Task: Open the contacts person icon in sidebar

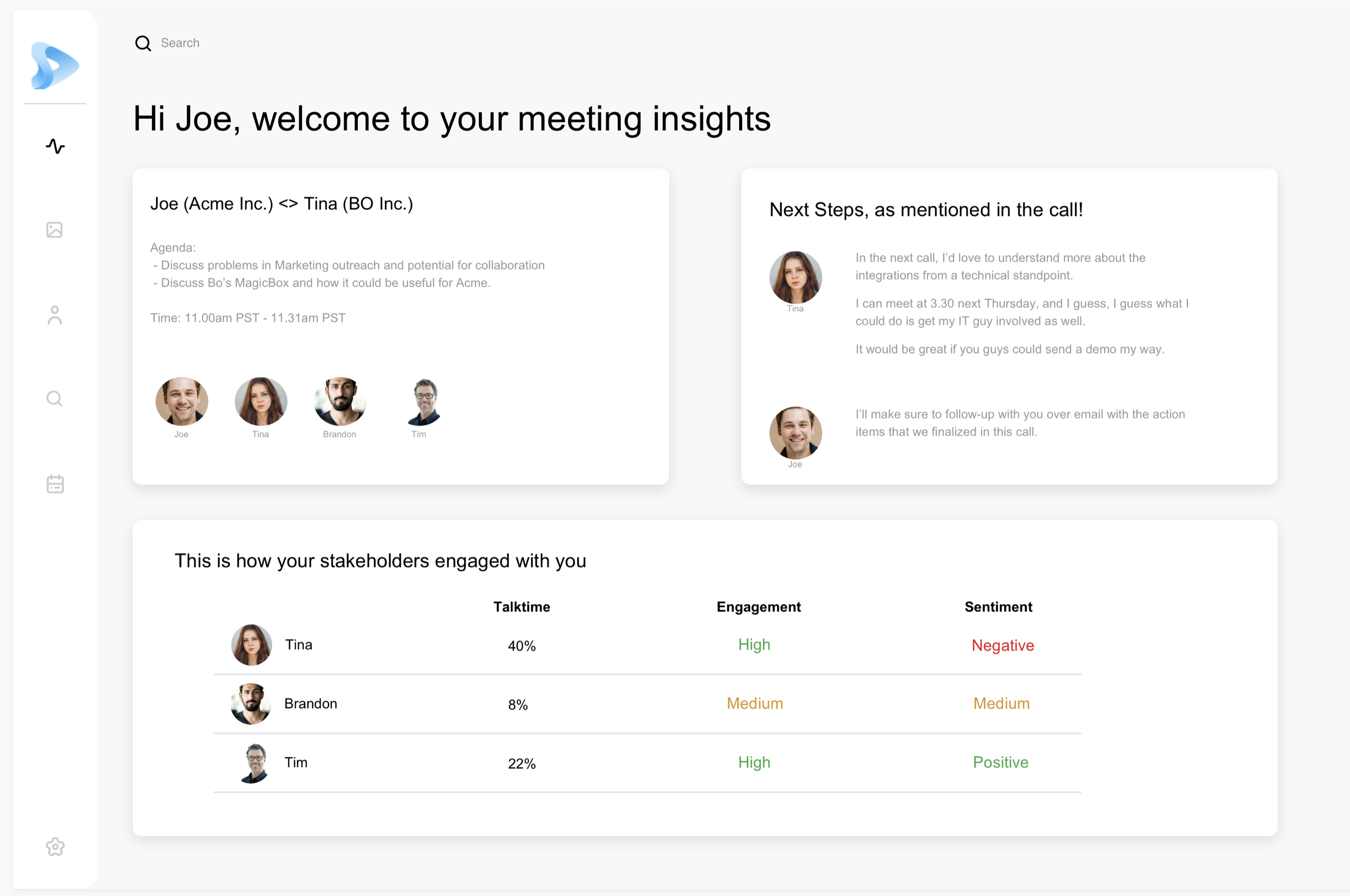Action: pyautogui.click(x=55, y=315)
